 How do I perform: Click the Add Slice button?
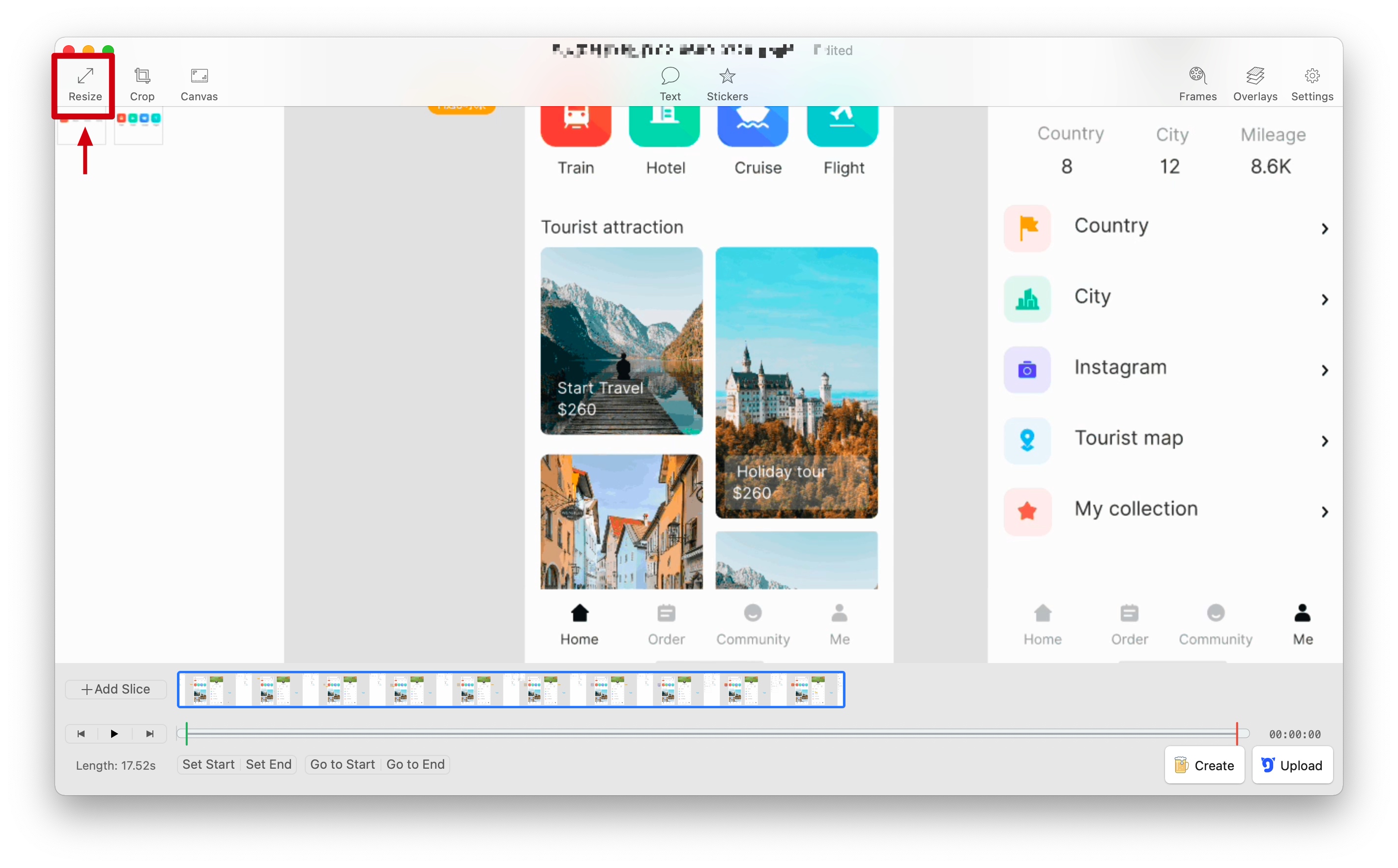pos(116,689)
